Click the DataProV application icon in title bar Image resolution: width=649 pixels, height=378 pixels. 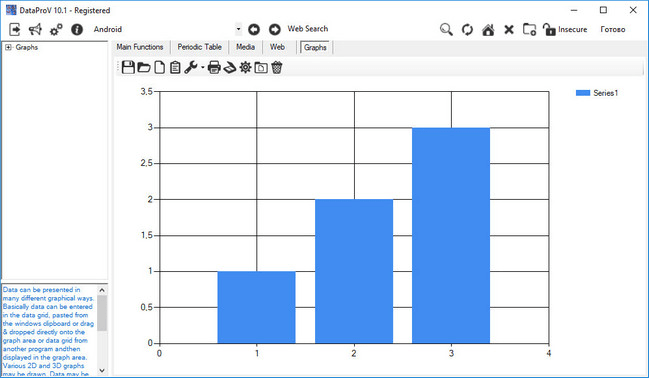11,10
